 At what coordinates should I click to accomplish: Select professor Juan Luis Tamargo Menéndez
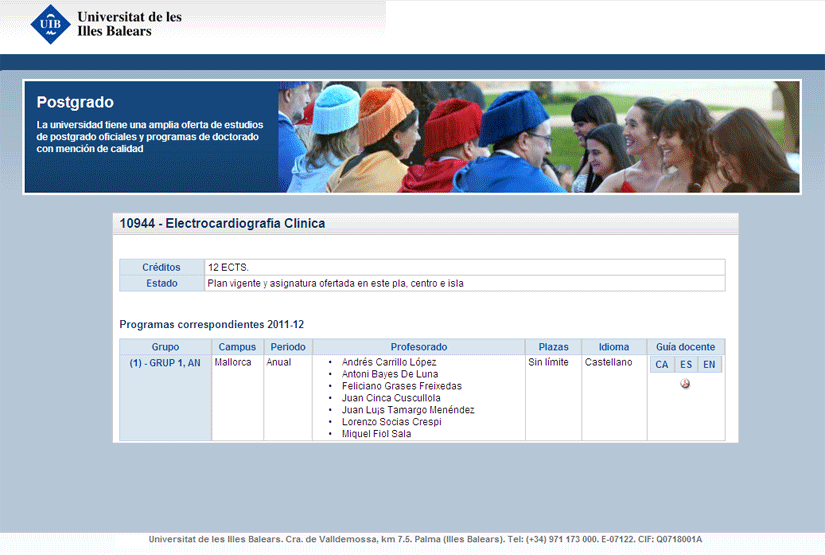click(408, 410)
